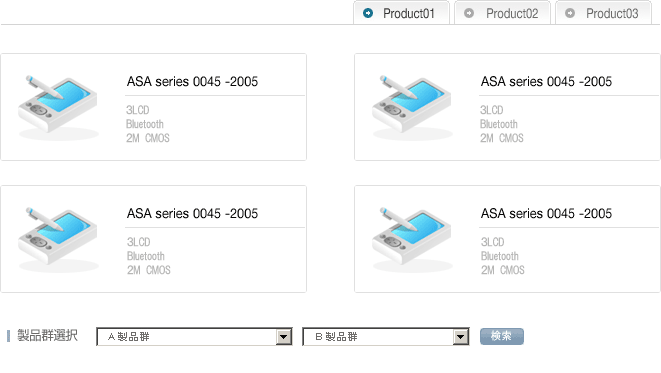The height and width of the screenshot is (373, 661).
Task: Open the top-right PDA device image
Action: point(412,107)
